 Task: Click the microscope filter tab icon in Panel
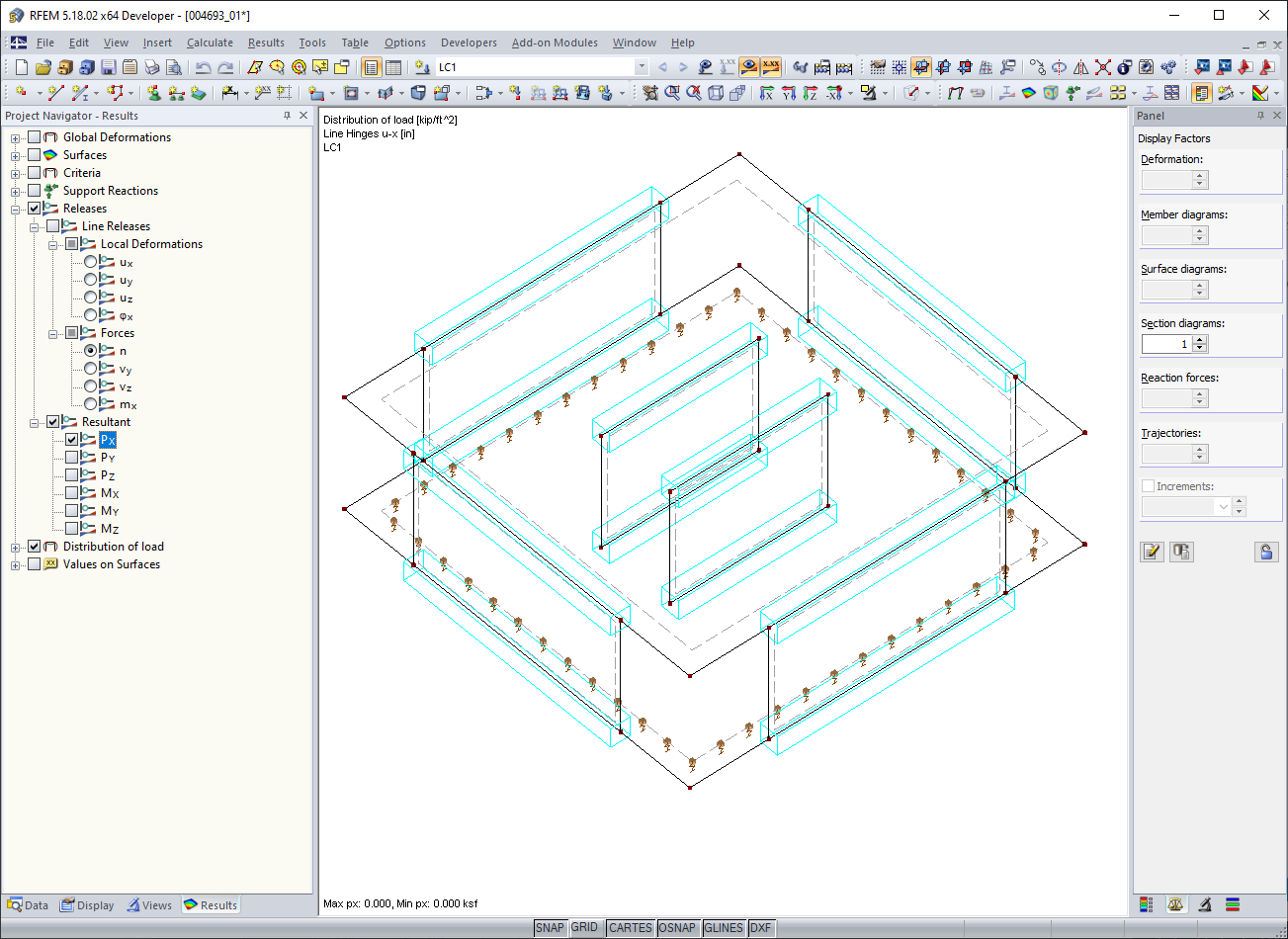tap(1205, 904)
